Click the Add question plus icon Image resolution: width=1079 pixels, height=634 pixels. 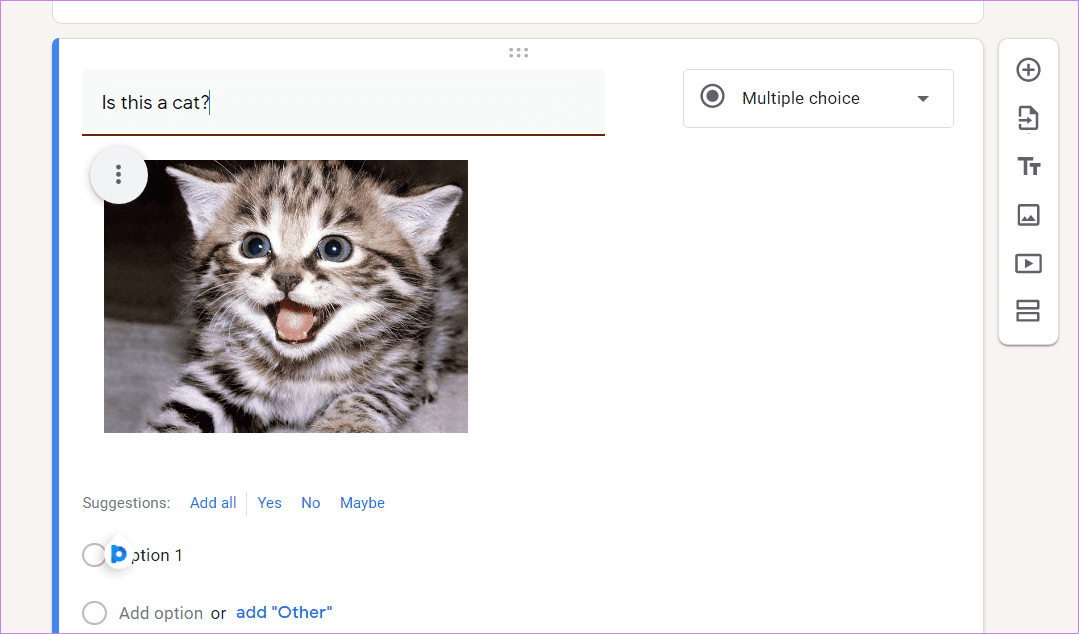tap(1028, 70)
